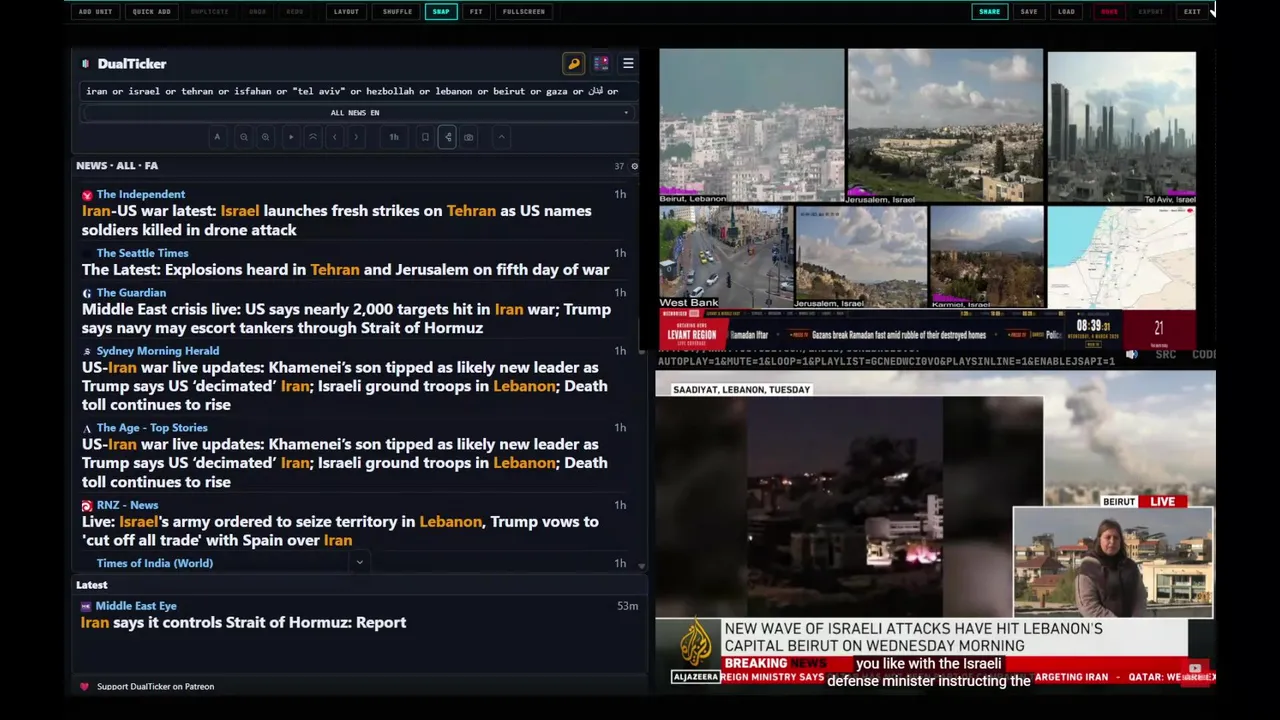Screen dimensions: 1280x720
Task: Take a snapshot with the camera icon
Action: click(x=468, y=137)
